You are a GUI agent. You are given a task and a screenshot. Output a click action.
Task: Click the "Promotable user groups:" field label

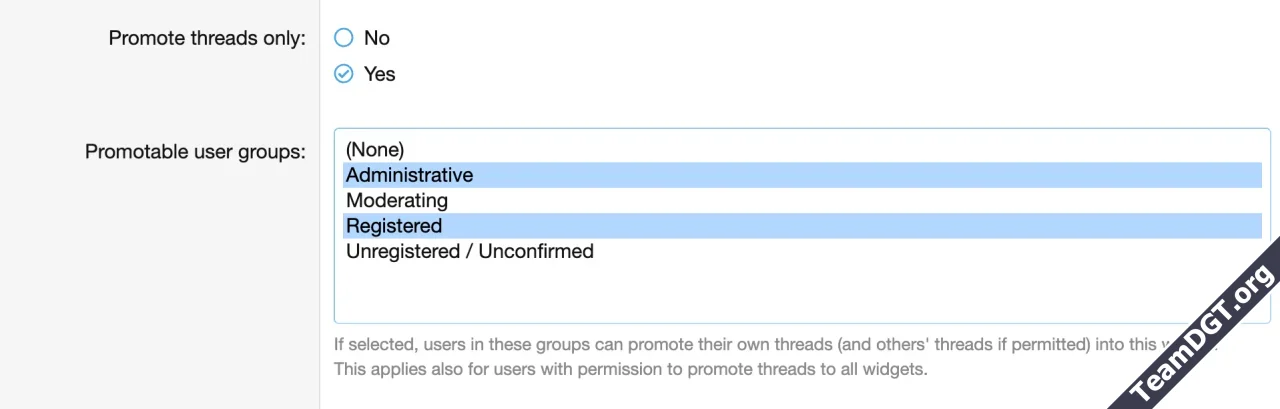point(195,152)
